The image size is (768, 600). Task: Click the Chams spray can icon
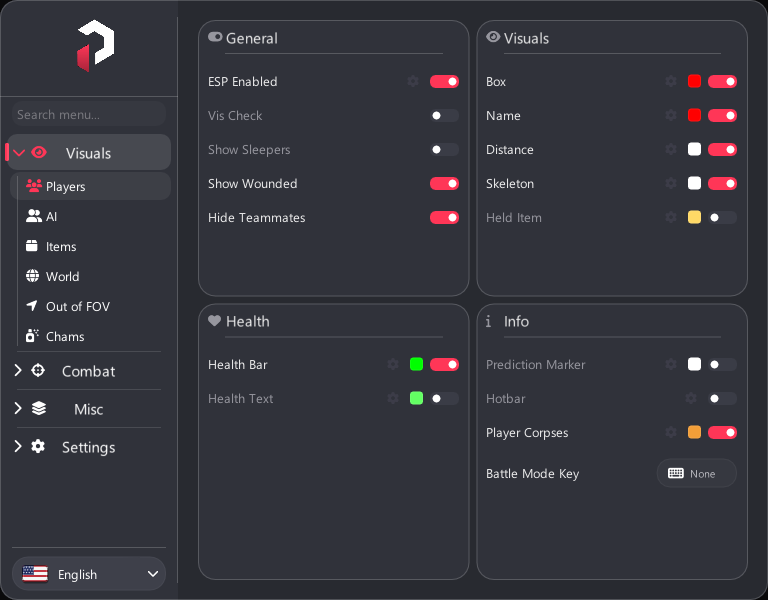click(32, 336)
